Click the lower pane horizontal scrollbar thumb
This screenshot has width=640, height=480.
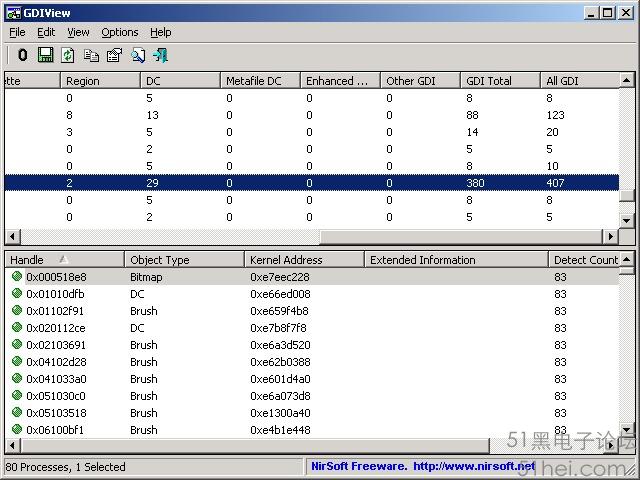(255, 445)
